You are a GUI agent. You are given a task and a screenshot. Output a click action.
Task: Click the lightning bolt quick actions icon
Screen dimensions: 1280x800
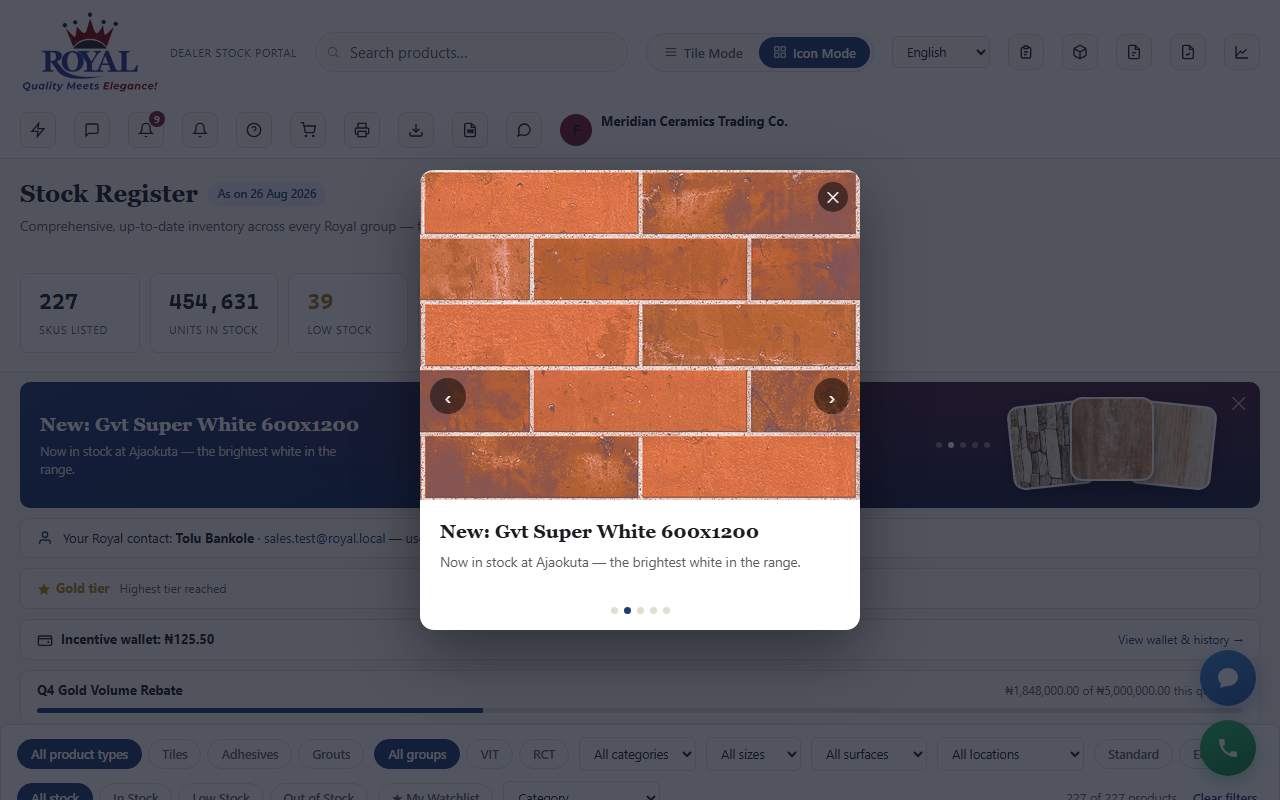[x=38, y=130]
